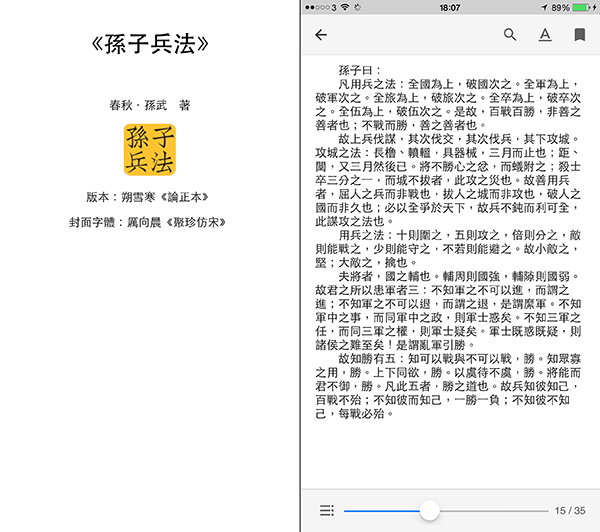Click the 18:07 clock in the status bar
The height and width of the screenshot is (532, 600).
click(450, 8)
